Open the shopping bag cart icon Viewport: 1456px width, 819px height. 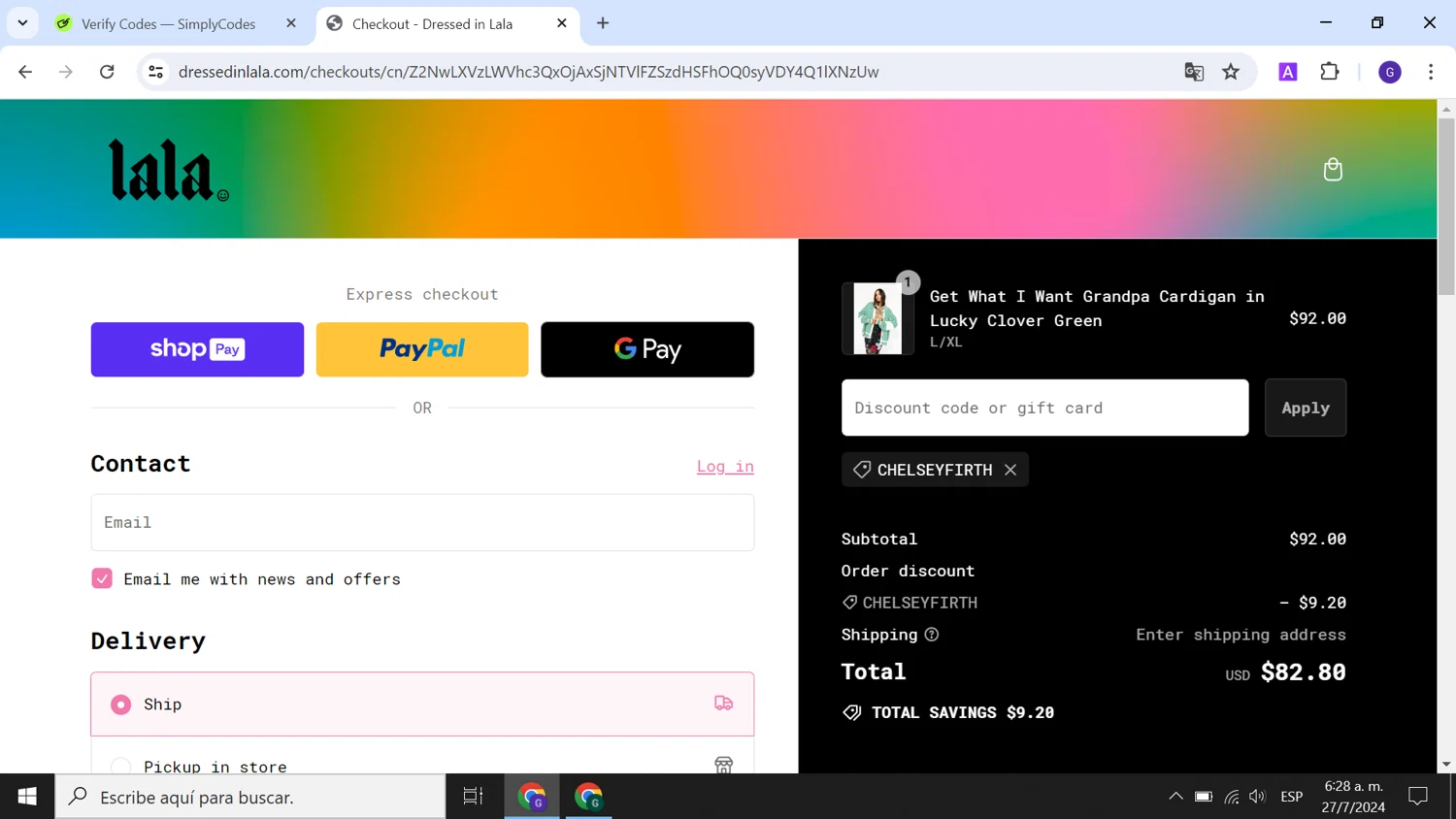coord(1333,170)
